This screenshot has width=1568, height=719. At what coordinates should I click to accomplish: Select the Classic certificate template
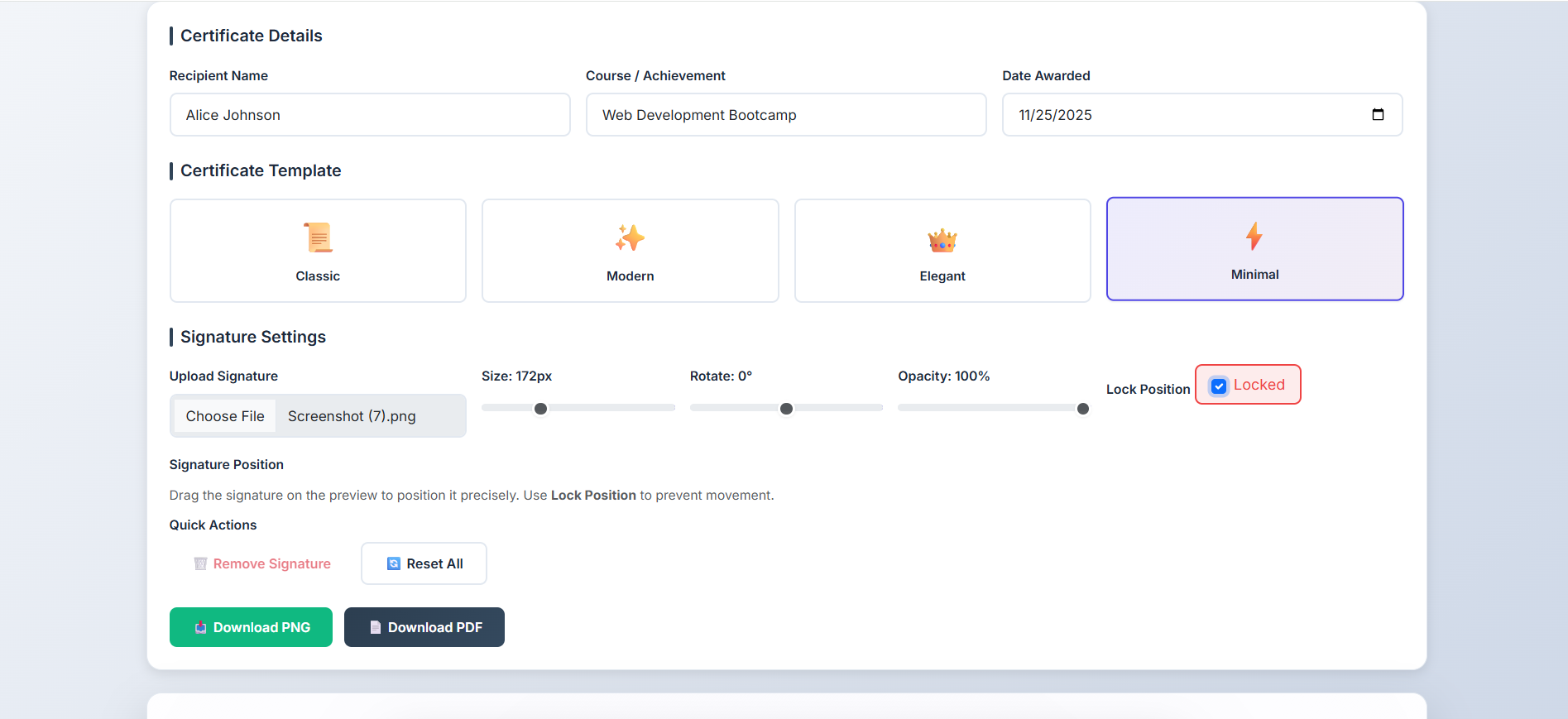pos(318,251)
